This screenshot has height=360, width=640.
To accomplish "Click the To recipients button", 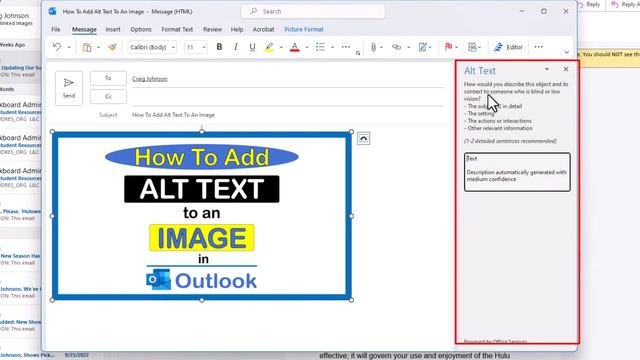I will pyautogui.click(x=108, y=78).
